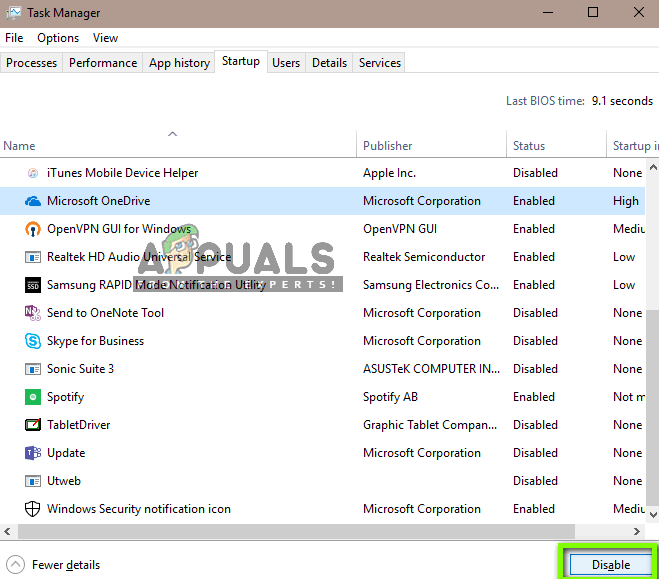Image resolution: width=659 pixels, height=579 pixels.
Task: Click the Teams Update icon
Action: coord(33,453)
